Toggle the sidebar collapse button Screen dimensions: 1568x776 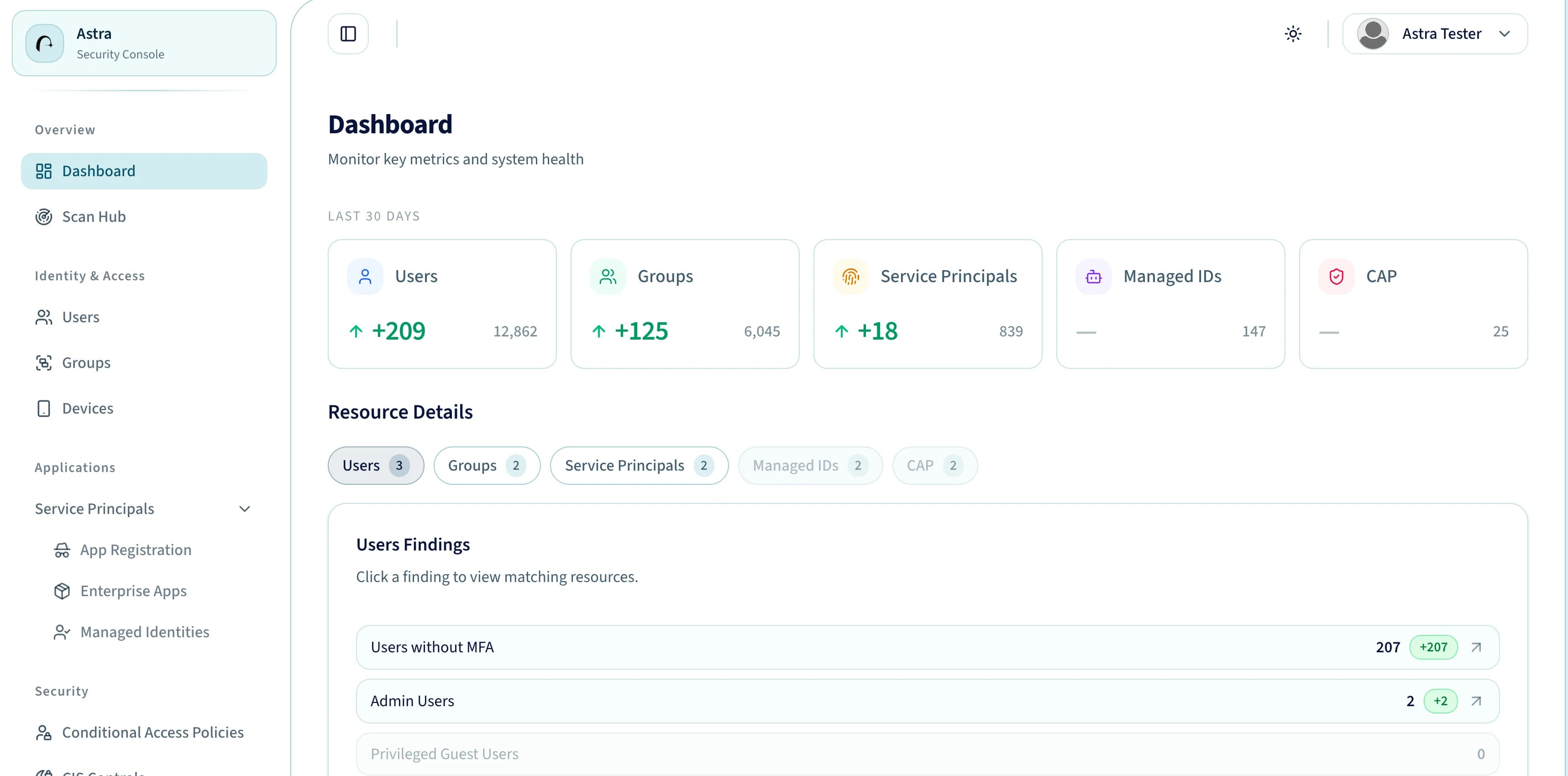pyautogui.click(x=347, y=33)
